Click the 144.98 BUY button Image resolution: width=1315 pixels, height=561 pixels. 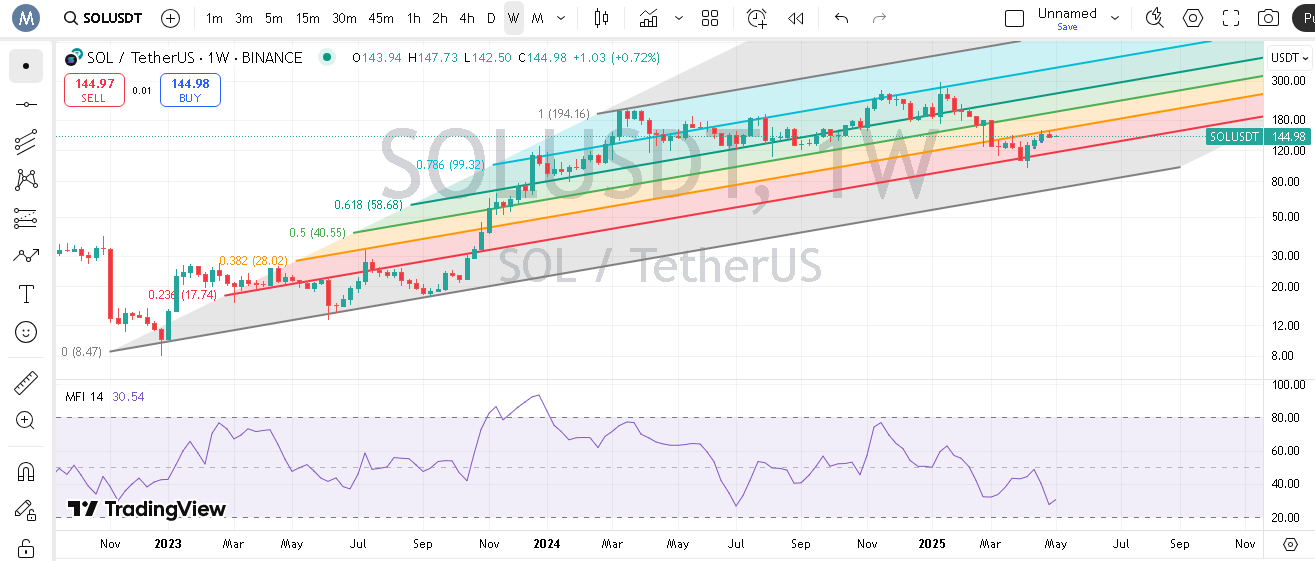coord(190,90)
